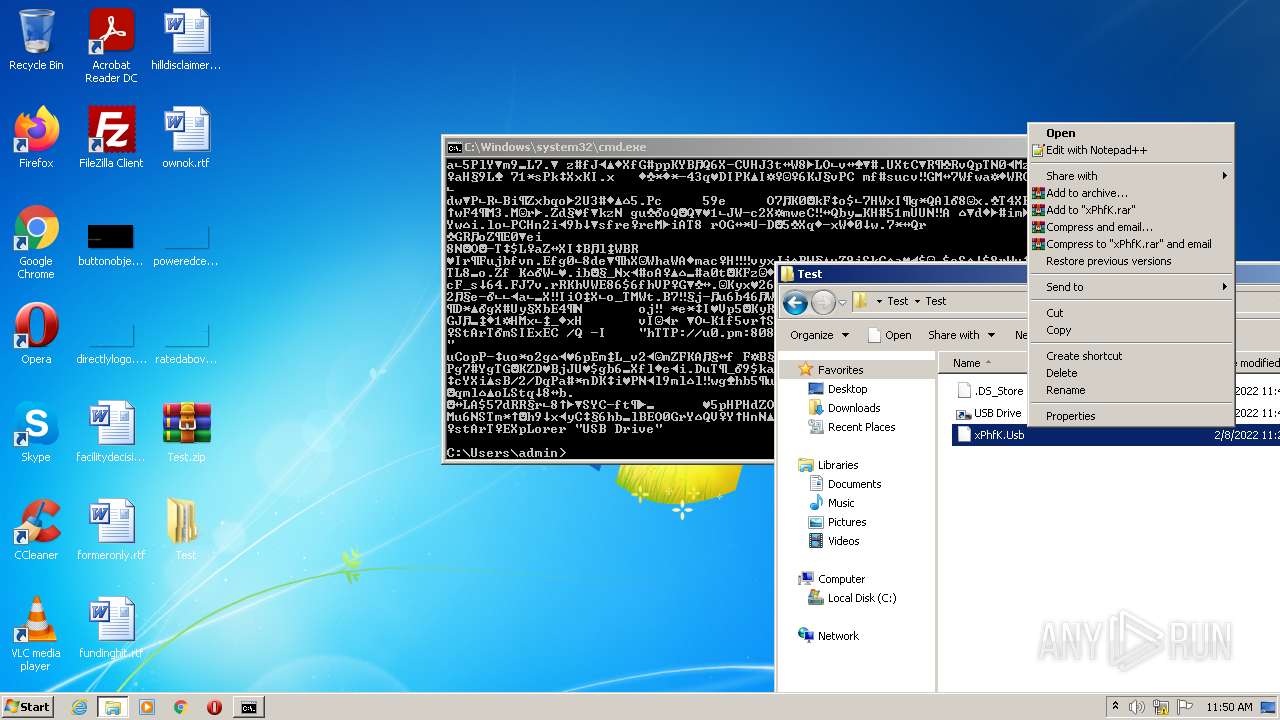
Task: Click Computer in navigation pane
Action: point(841,579)
